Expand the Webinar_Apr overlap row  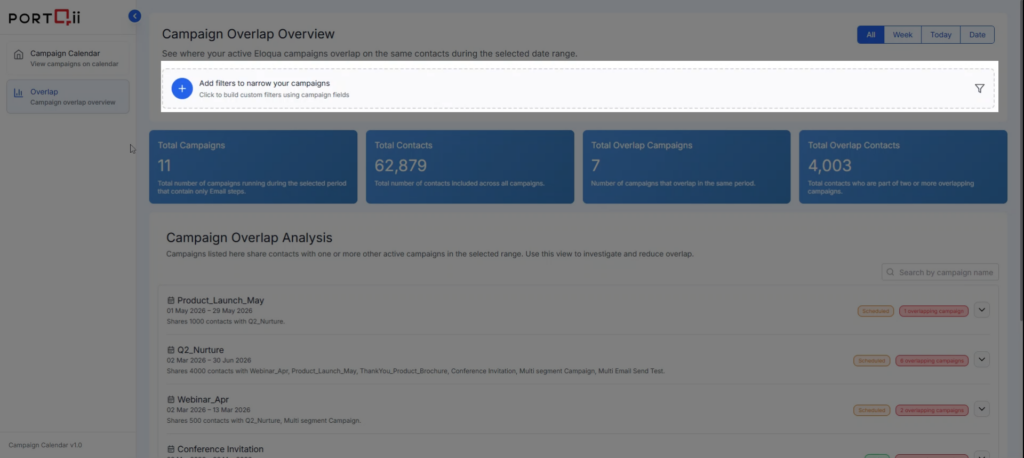coord(981,409)
